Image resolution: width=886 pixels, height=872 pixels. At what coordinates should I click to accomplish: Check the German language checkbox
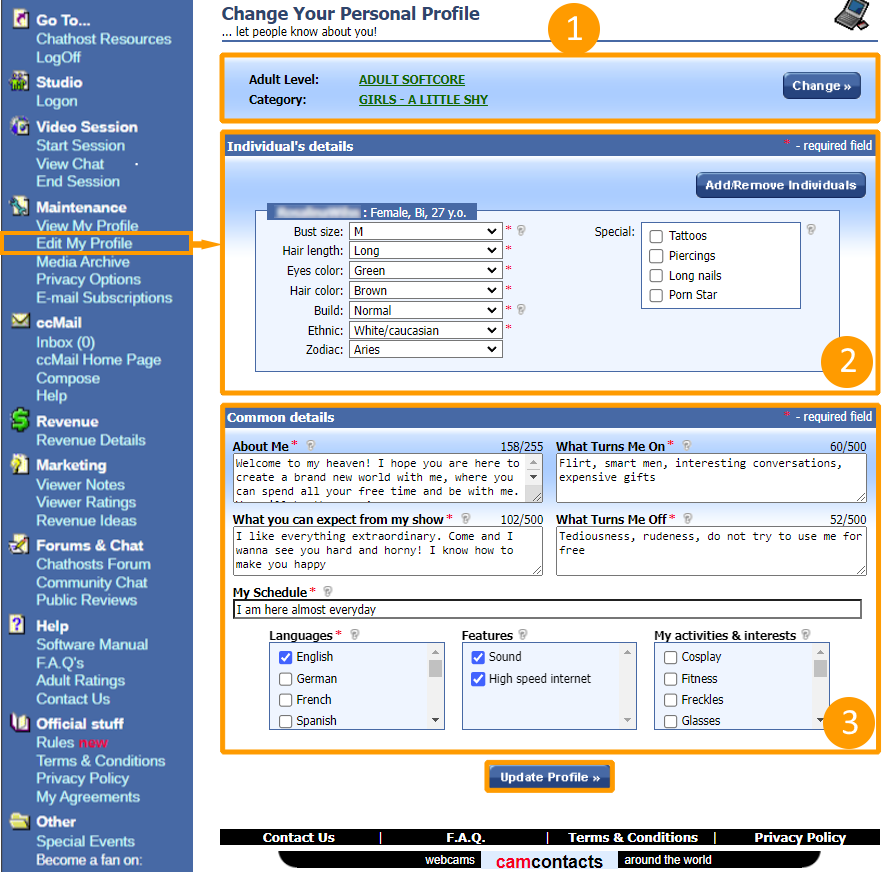[x=286, y=679]
